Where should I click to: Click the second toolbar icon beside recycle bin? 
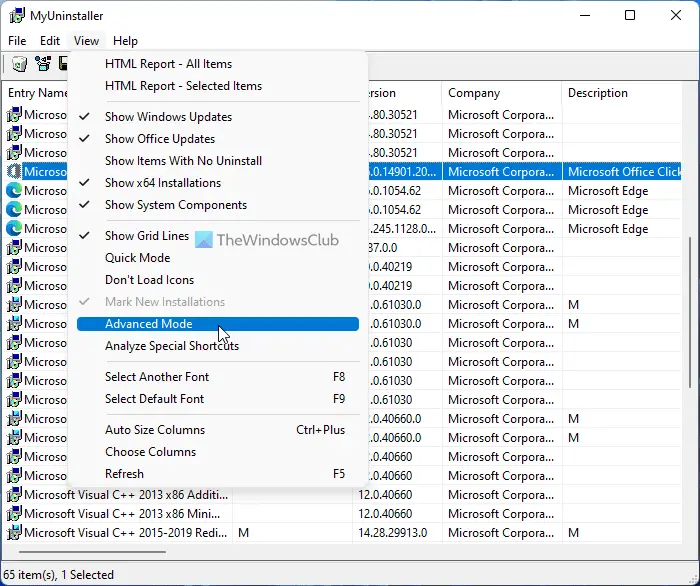click(43, 64)
